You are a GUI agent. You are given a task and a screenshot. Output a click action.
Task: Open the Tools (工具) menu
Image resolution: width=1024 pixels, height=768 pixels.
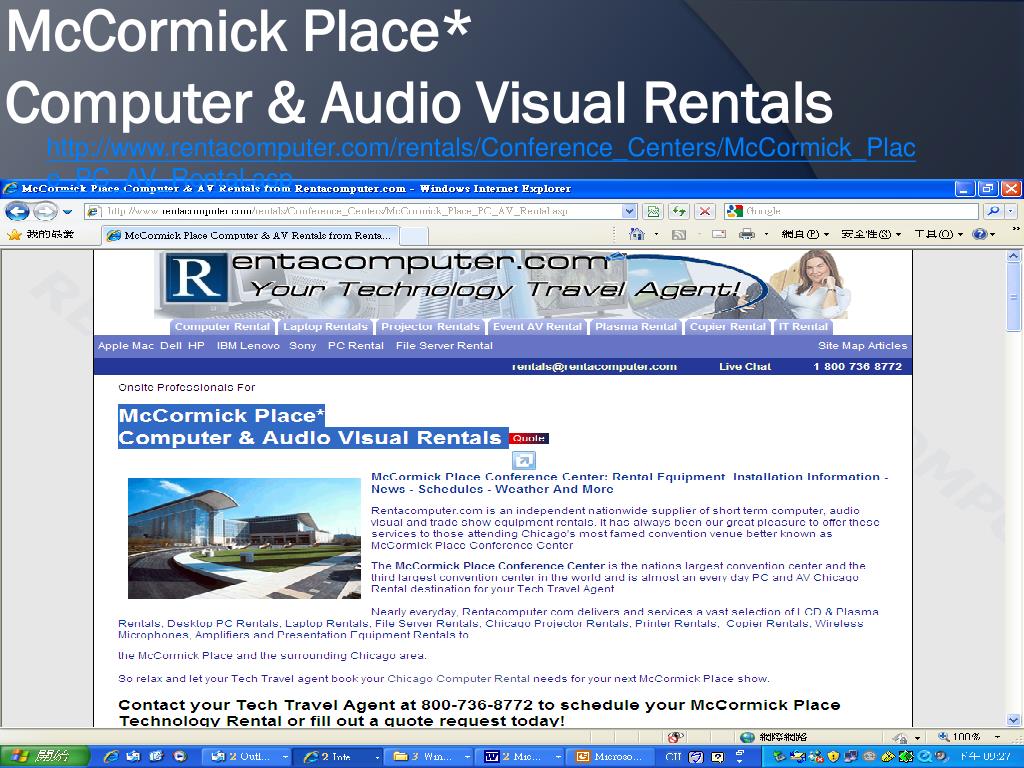pyautogui.click(x=938, y=234)
